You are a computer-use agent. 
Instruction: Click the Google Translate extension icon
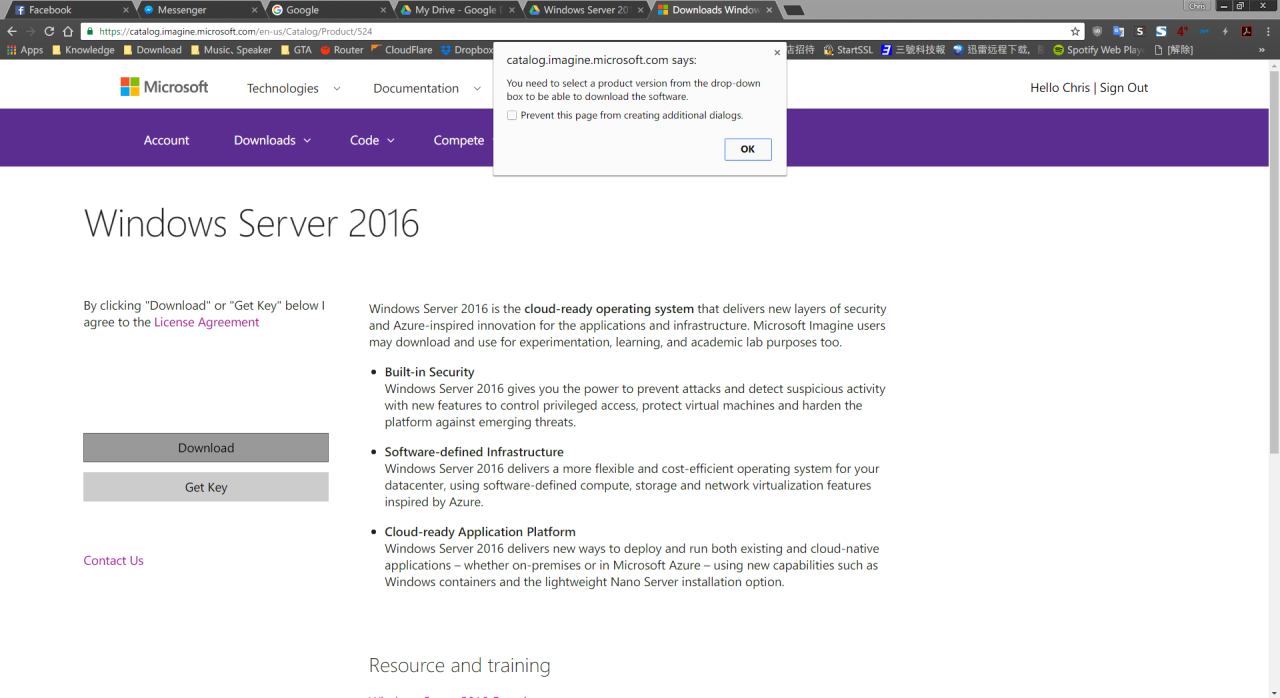point(1119,31)
